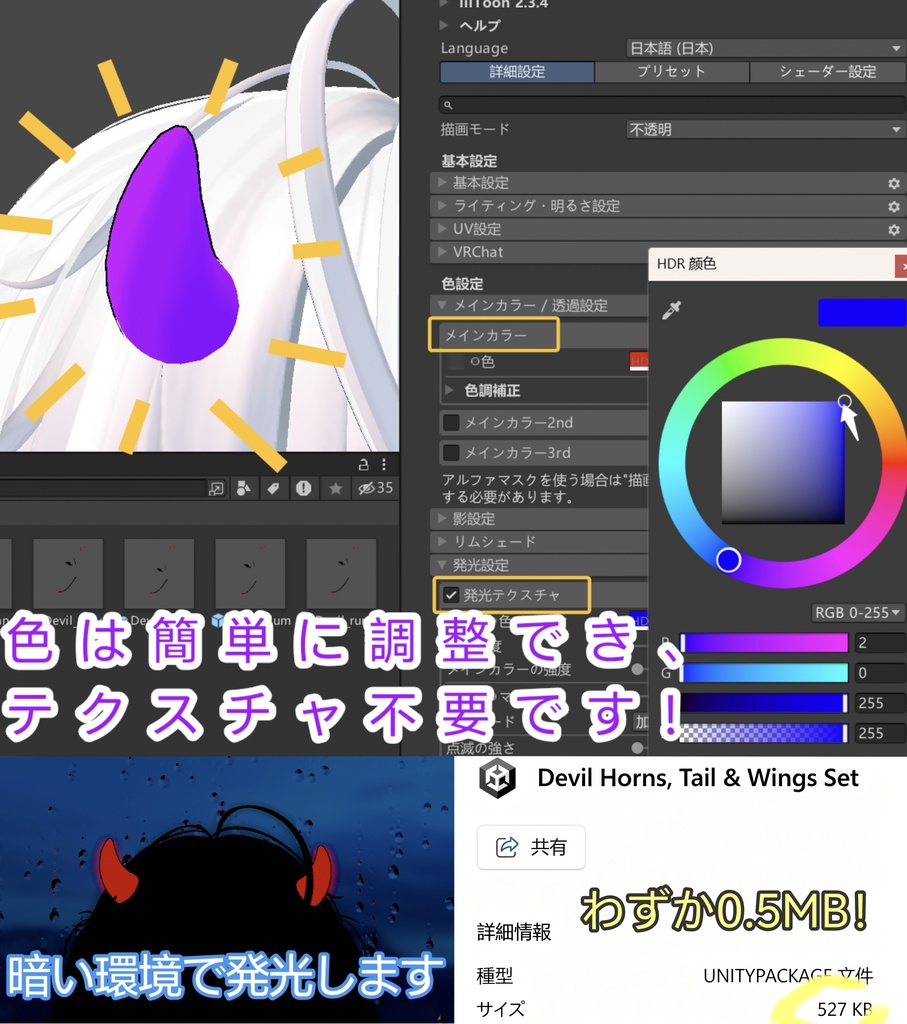This screenshot has width=907, height=1024.
Task: Click the Project panel search field
Action: point(103,488)
